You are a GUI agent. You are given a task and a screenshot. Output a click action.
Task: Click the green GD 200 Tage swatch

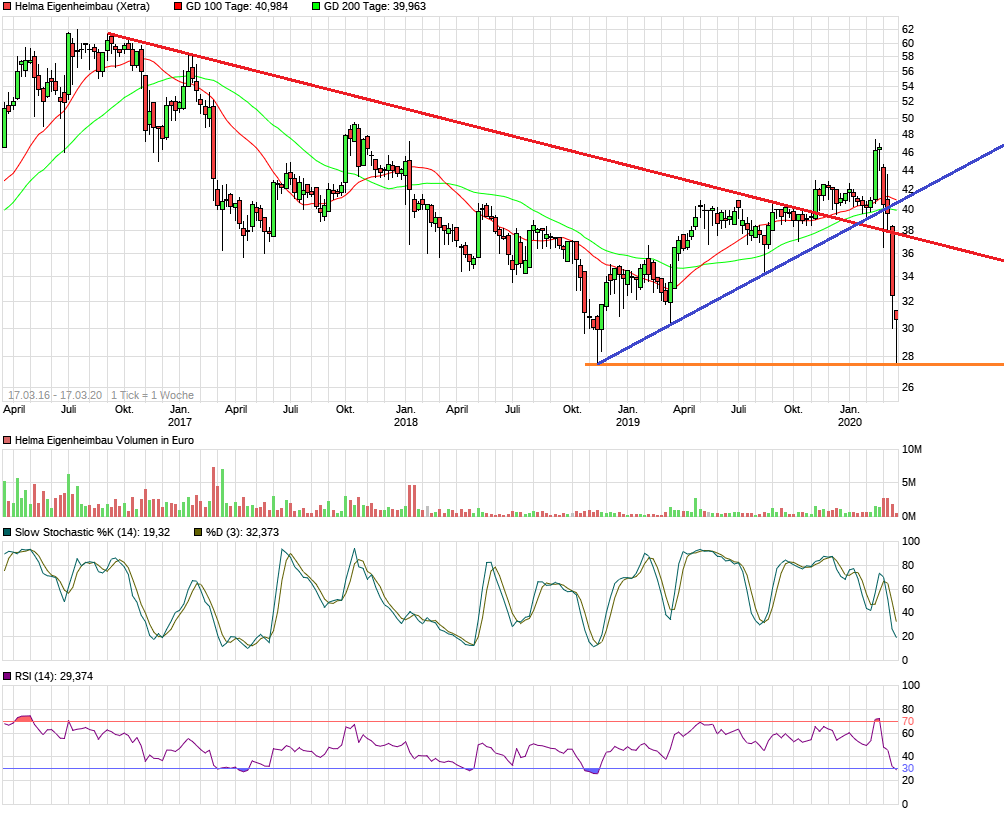pos(316,6)
